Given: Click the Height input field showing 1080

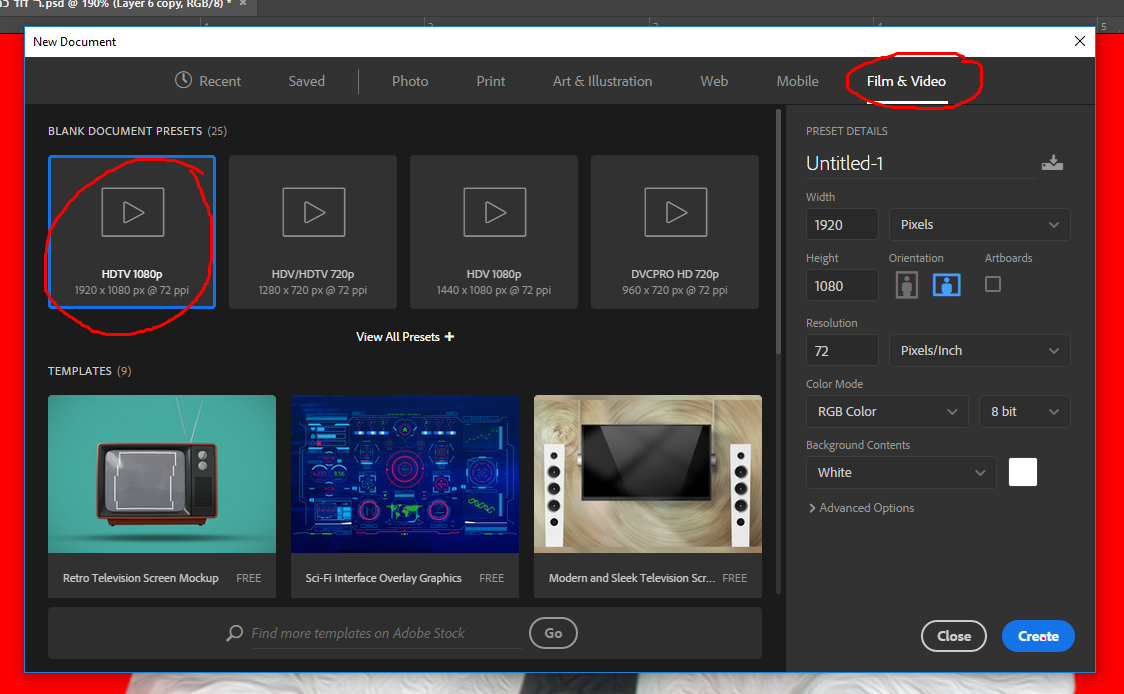Looking at the screenshot, I should (x=842, y=286).
